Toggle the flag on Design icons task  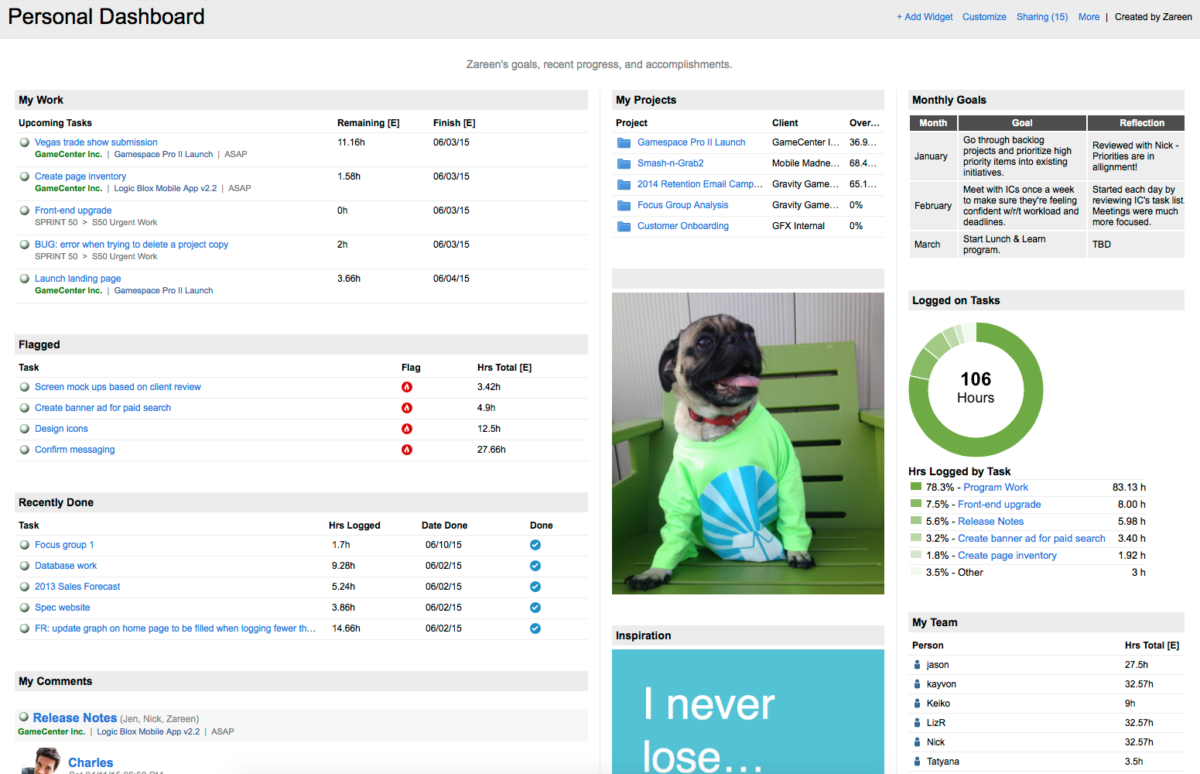point(407,428)
